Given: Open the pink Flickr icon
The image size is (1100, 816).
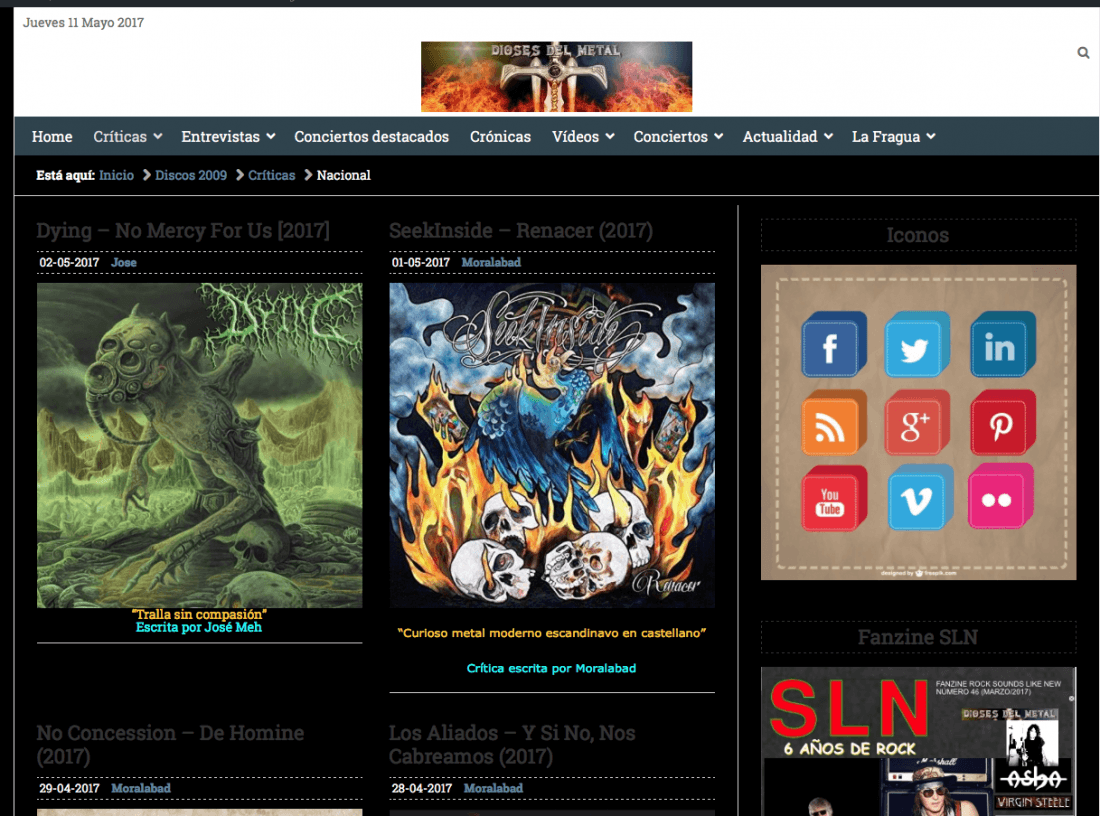Looking at the screenshot, I should click(1000, 497).
